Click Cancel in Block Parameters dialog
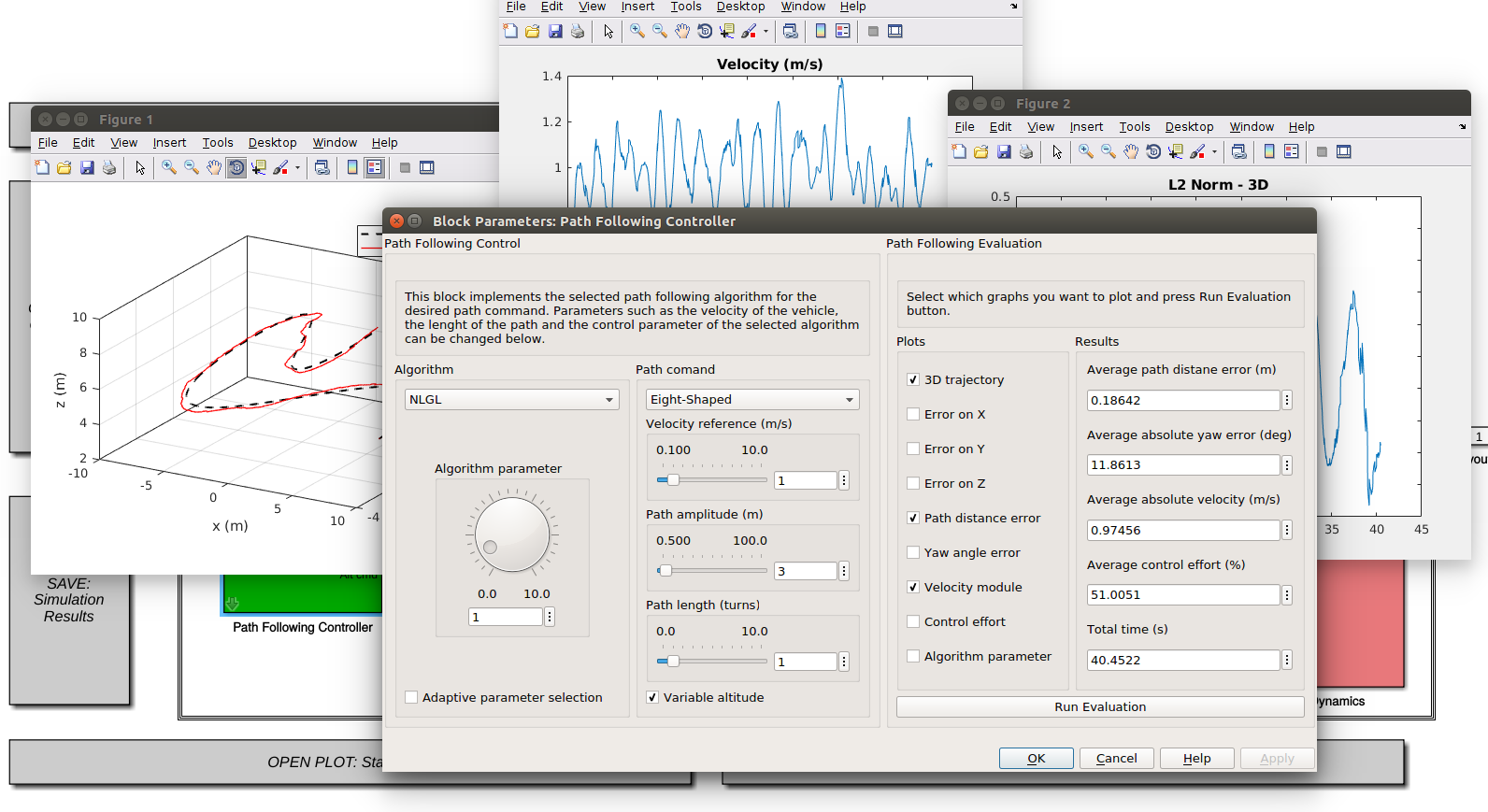Image resolution: width=1488 pixels, height=812 pixels. coord(1116,759)
